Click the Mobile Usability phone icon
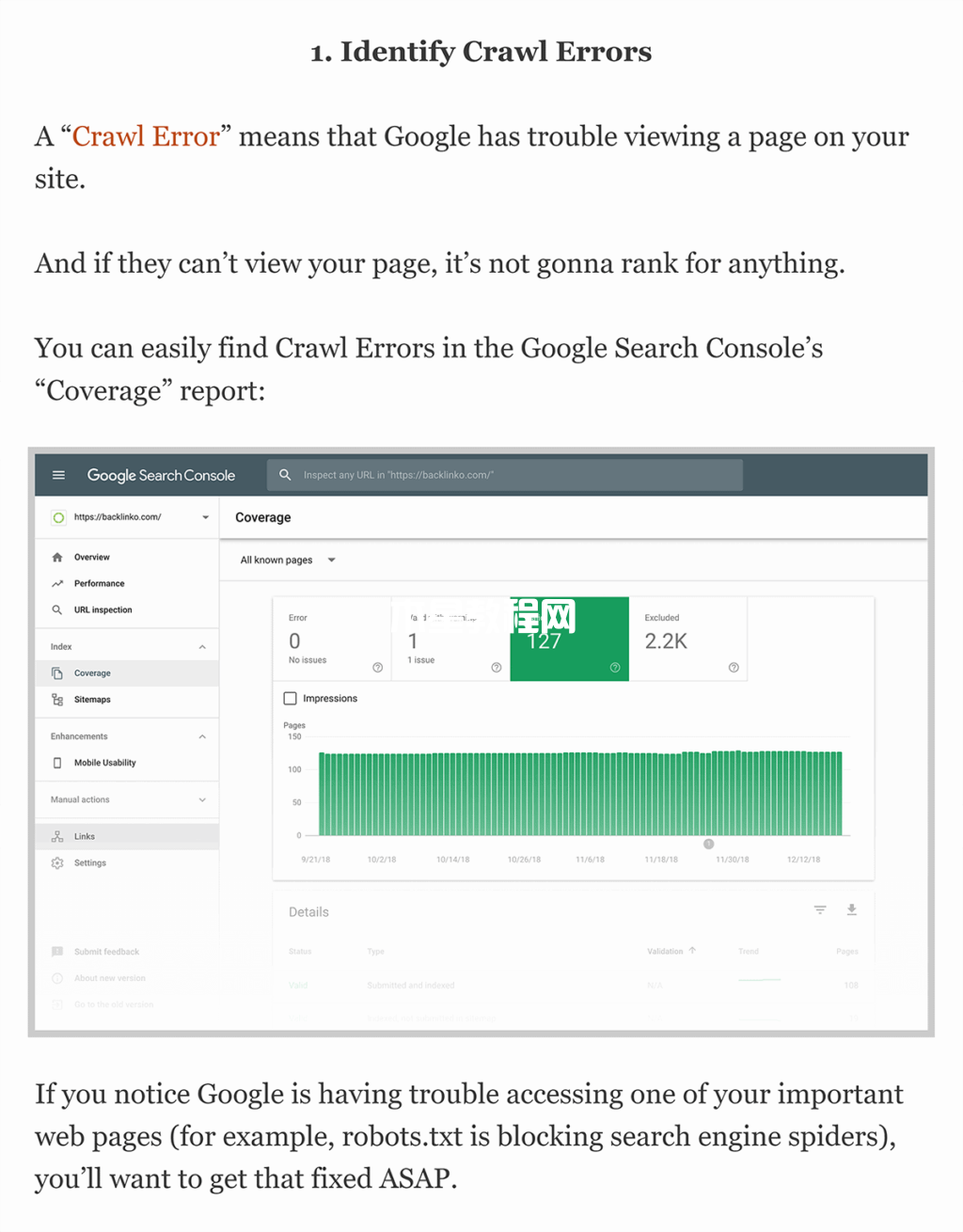 [x=57, y=763]
